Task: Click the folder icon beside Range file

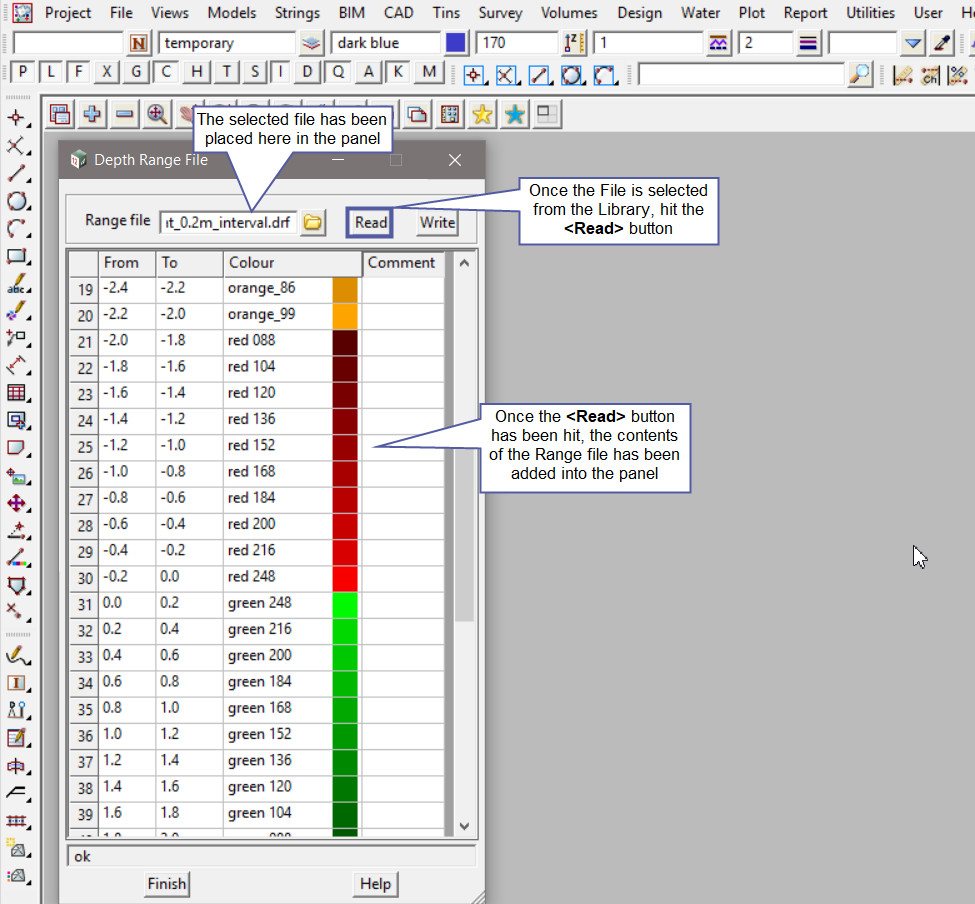Action: click(313, 222)
